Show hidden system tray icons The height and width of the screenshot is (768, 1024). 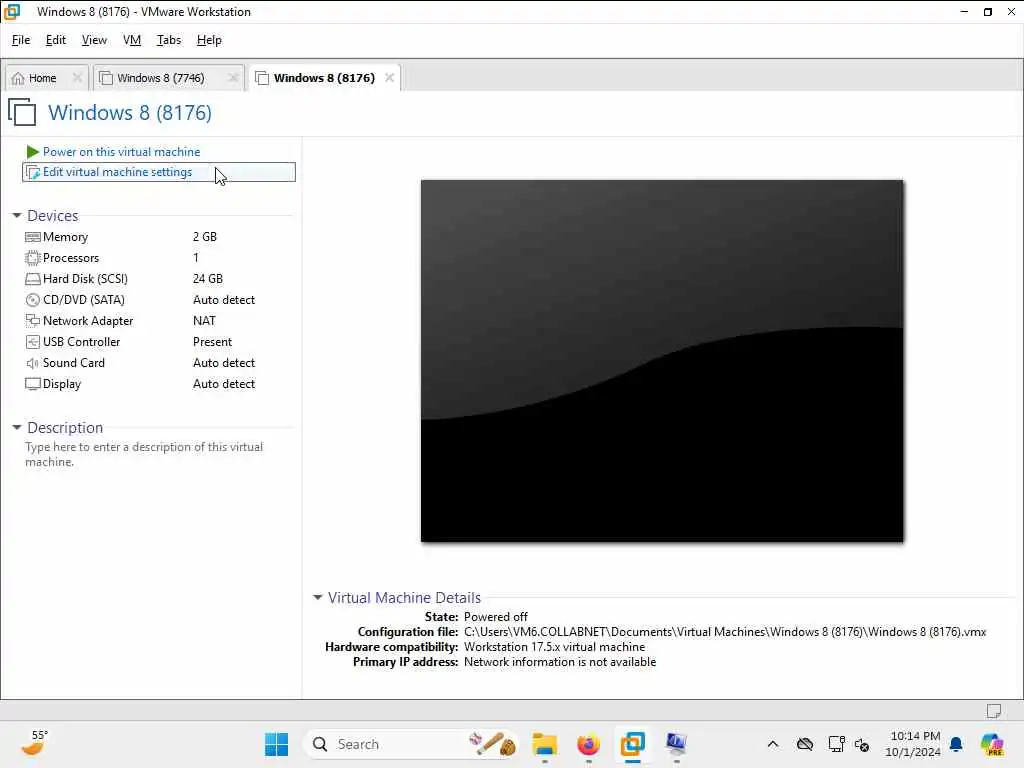(x=773, y=744)
